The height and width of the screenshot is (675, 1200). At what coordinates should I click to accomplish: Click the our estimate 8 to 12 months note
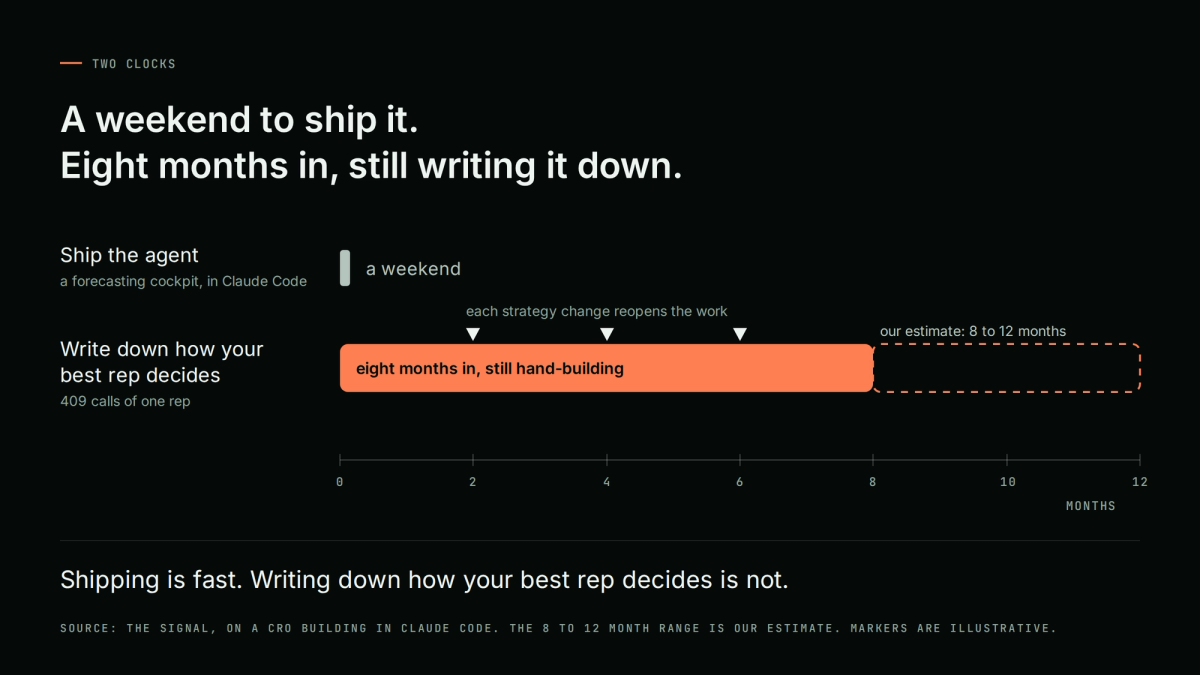(x=973, y=331)
